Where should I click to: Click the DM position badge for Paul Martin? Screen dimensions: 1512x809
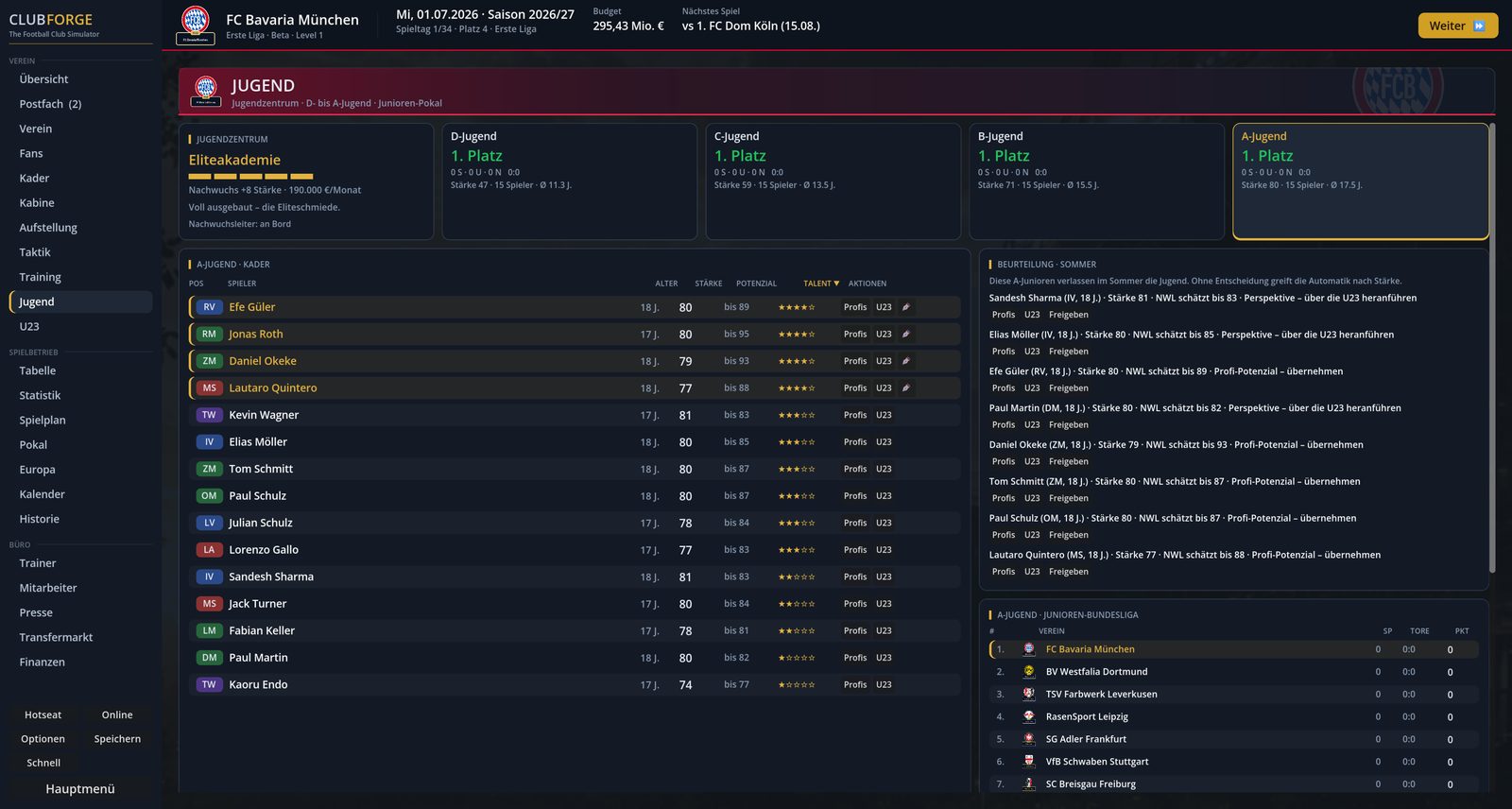pos(209,658)
